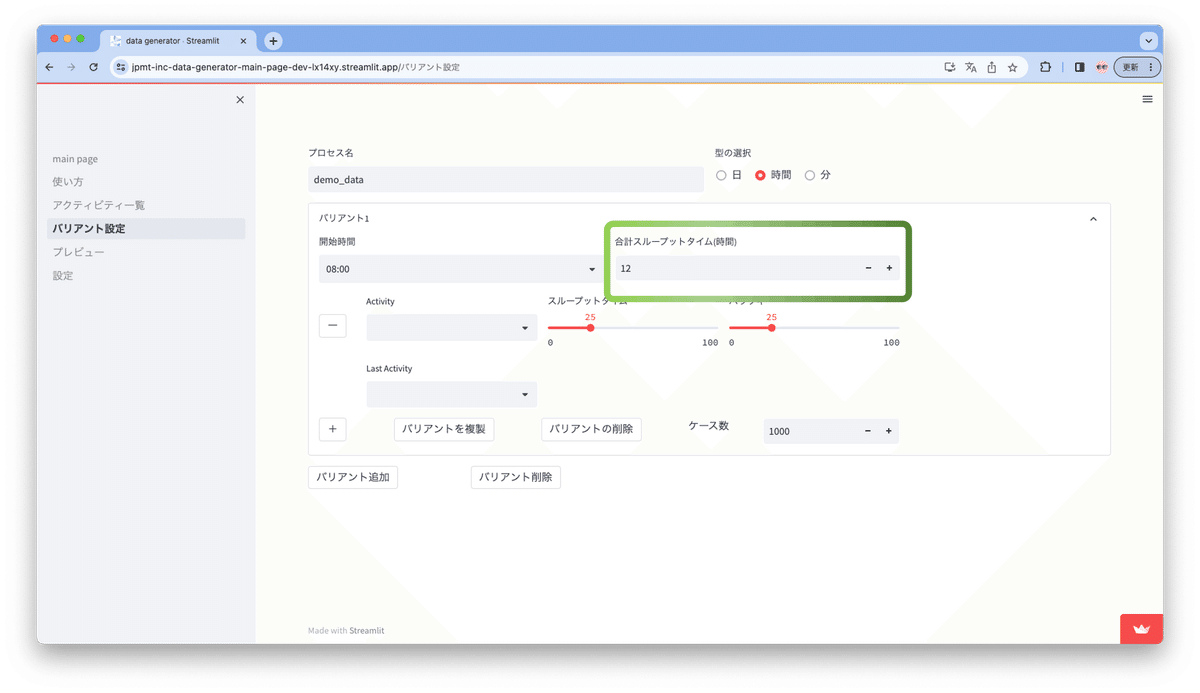Click the install app icon in address bar

[949, 67]
